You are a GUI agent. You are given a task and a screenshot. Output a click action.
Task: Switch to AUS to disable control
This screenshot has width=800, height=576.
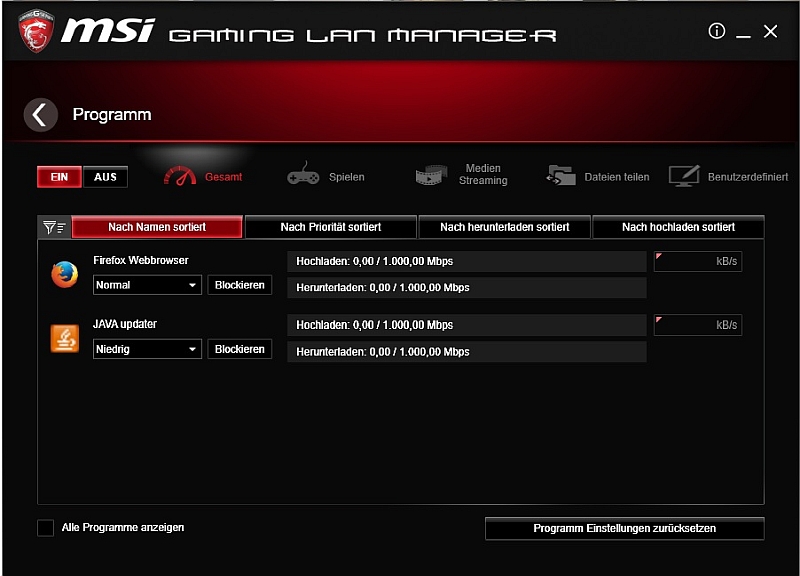click(x=105, y=177)
